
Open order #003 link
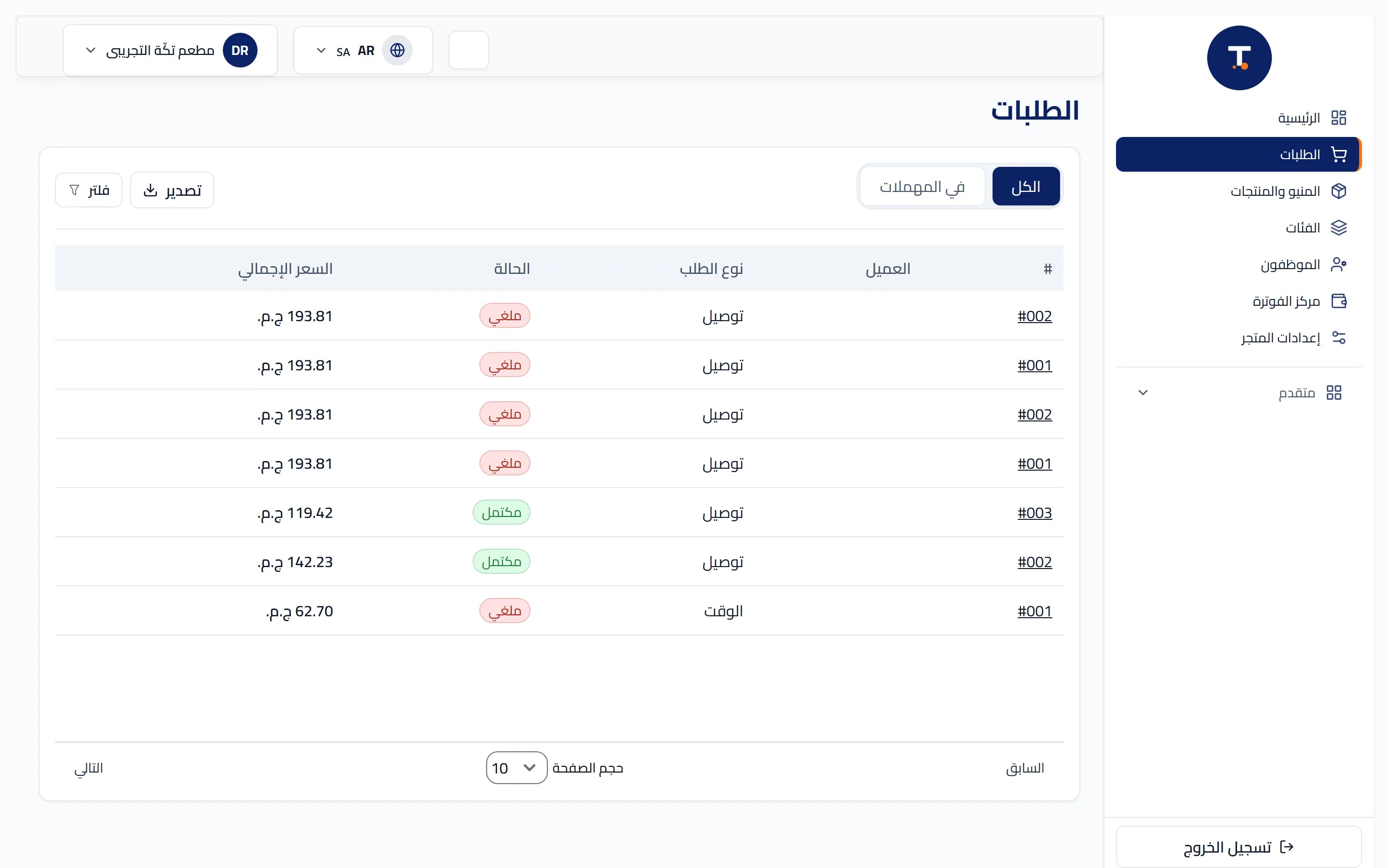pos(1035,513)
